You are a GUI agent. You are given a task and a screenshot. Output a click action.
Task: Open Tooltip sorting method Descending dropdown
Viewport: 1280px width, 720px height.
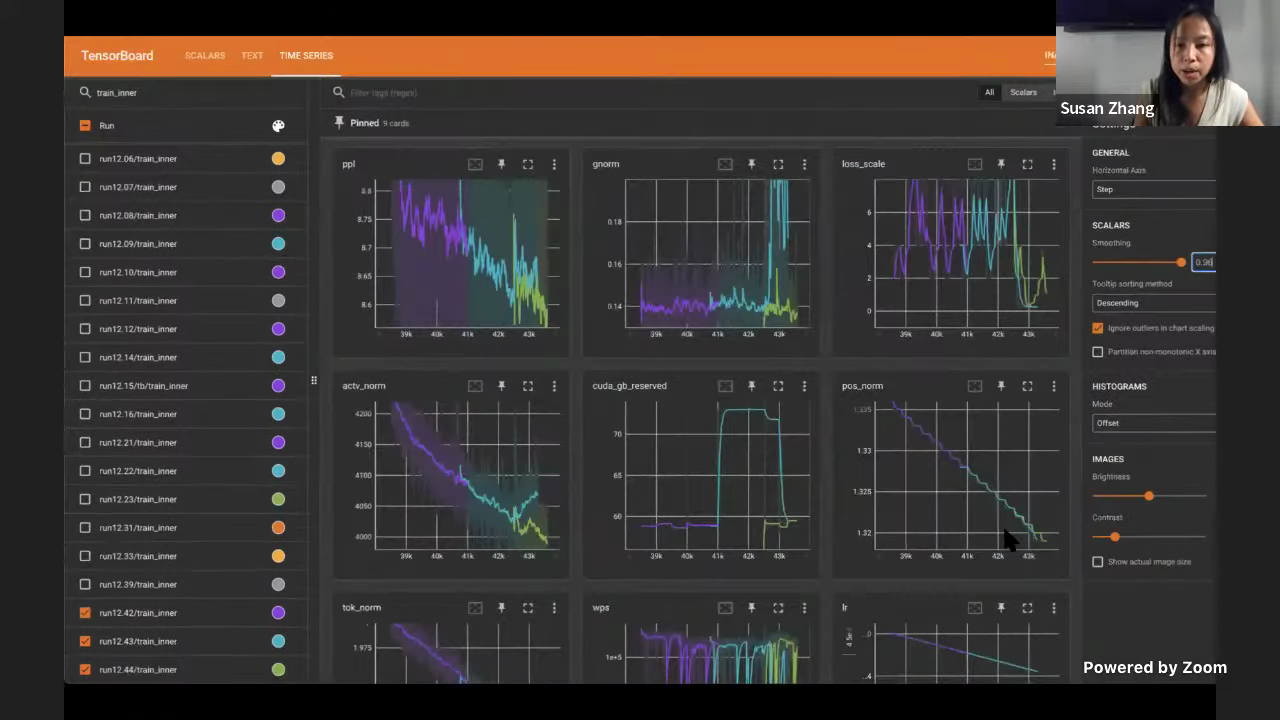tap(1154, 303)
